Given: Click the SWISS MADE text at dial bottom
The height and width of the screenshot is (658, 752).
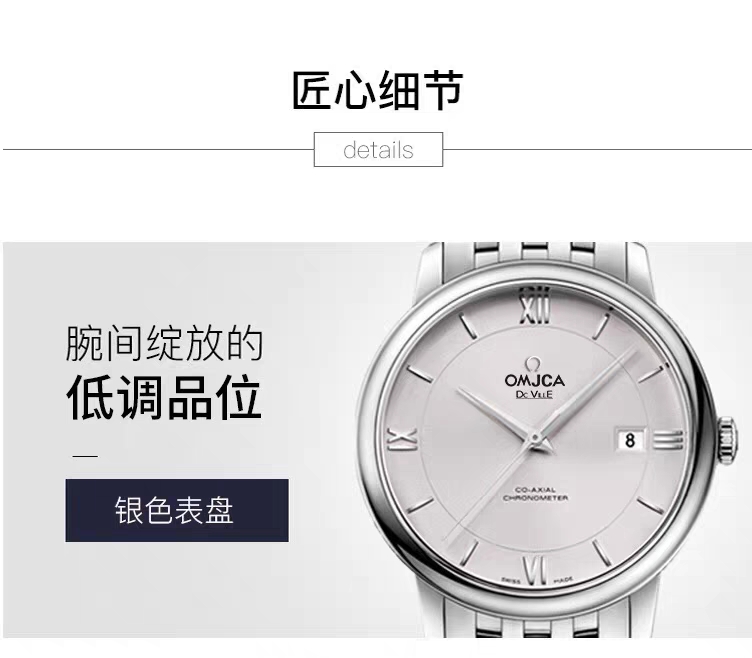Looking at the screenshot, I should 537,581.
